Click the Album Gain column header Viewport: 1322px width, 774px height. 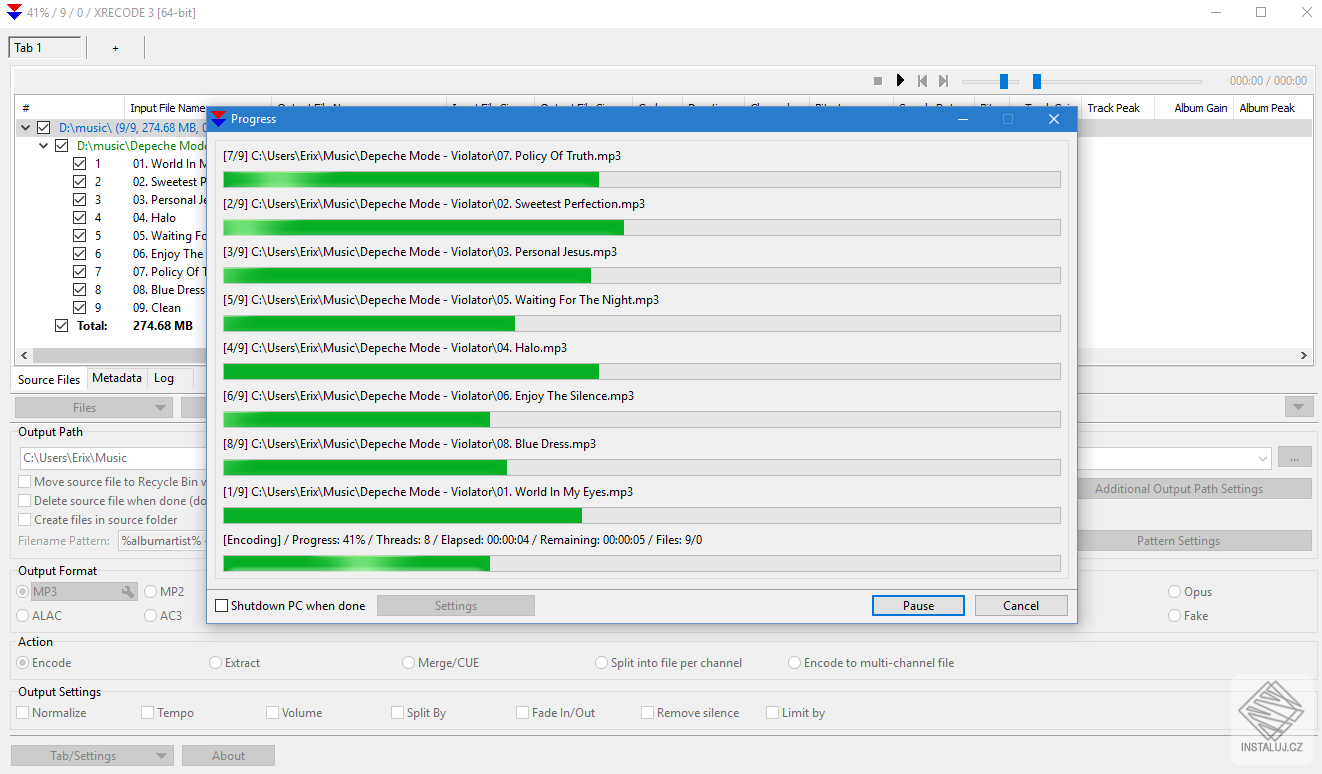coord(1194,108)
